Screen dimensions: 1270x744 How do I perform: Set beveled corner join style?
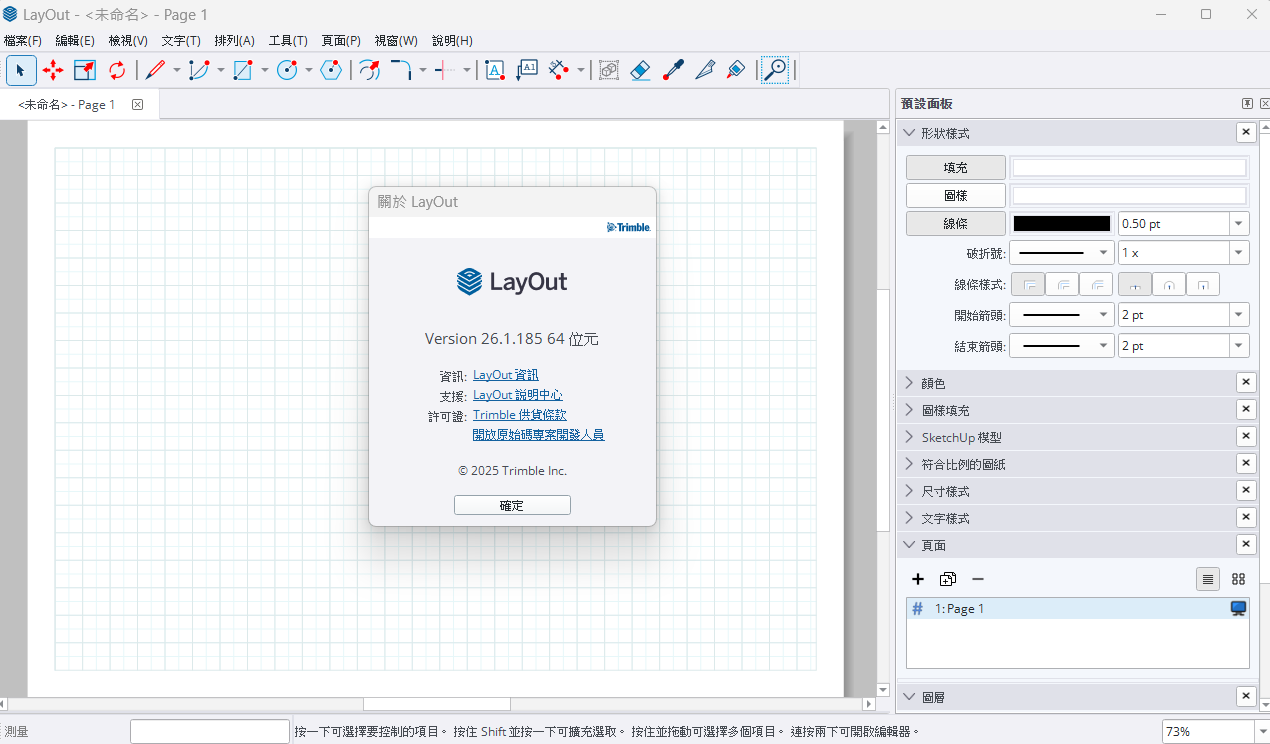click(1096, 285)
